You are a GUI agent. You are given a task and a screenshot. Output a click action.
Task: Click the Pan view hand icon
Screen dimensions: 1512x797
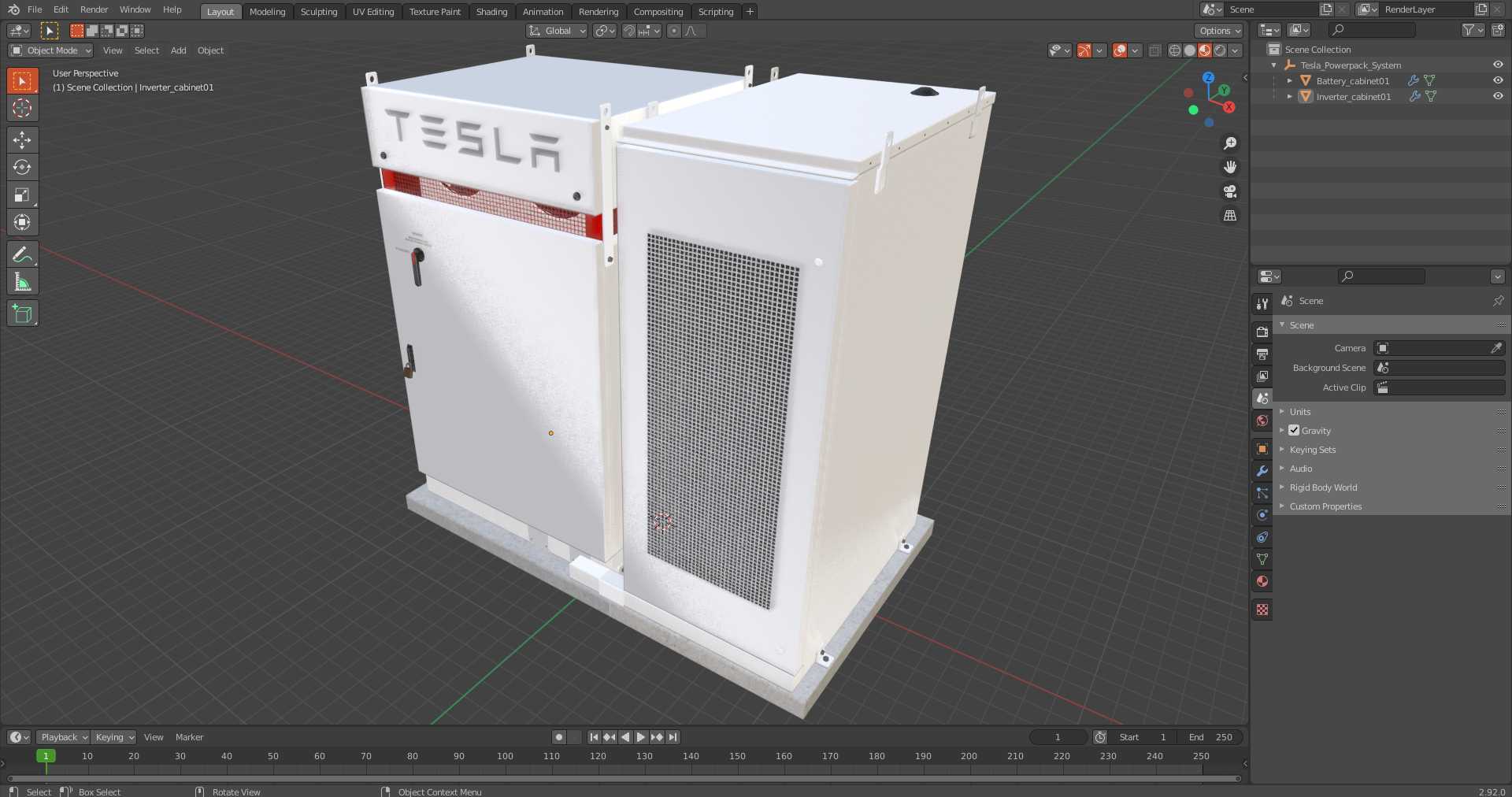click(x=1229, y=167)
